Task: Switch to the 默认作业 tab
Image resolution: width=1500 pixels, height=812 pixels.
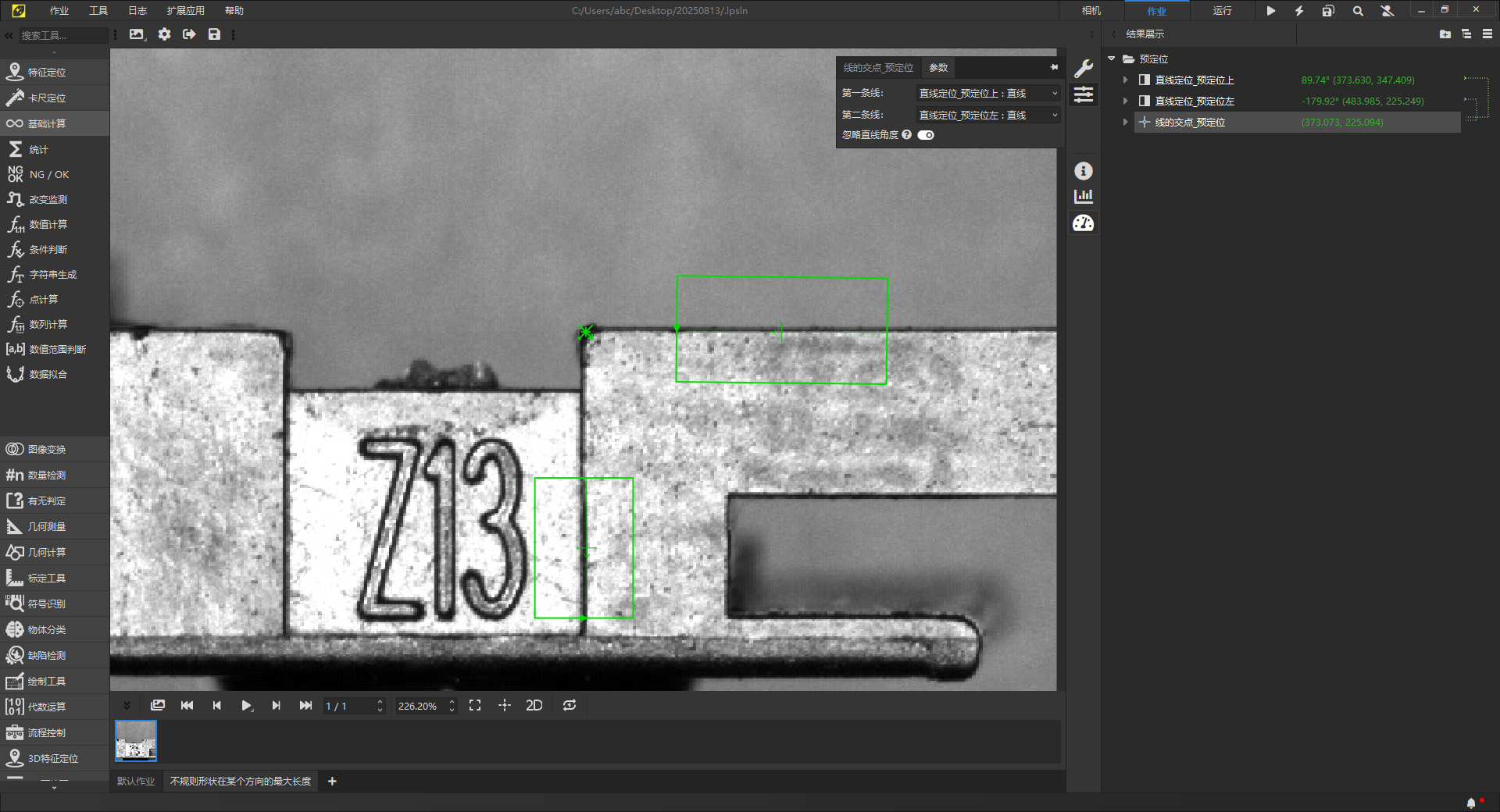Action: tap(136, 782)
